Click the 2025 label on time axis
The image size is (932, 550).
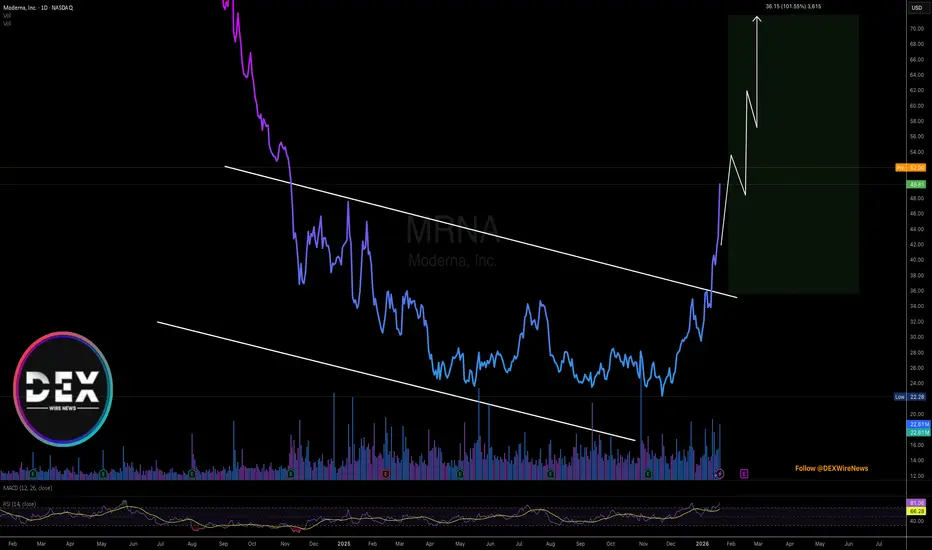coord(344,544)
